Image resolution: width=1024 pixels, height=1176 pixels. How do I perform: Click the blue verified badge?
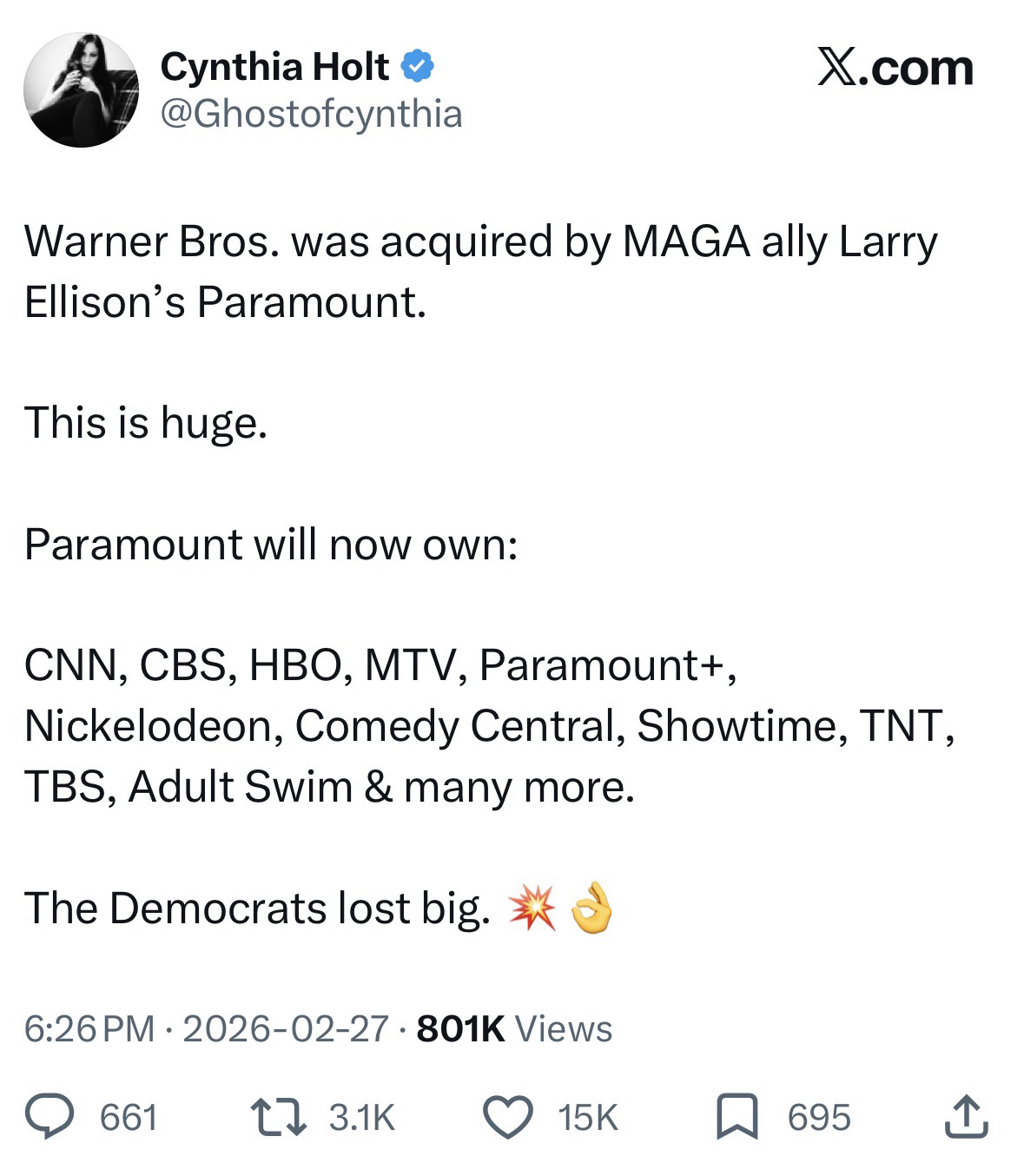(x=418, y=68)
